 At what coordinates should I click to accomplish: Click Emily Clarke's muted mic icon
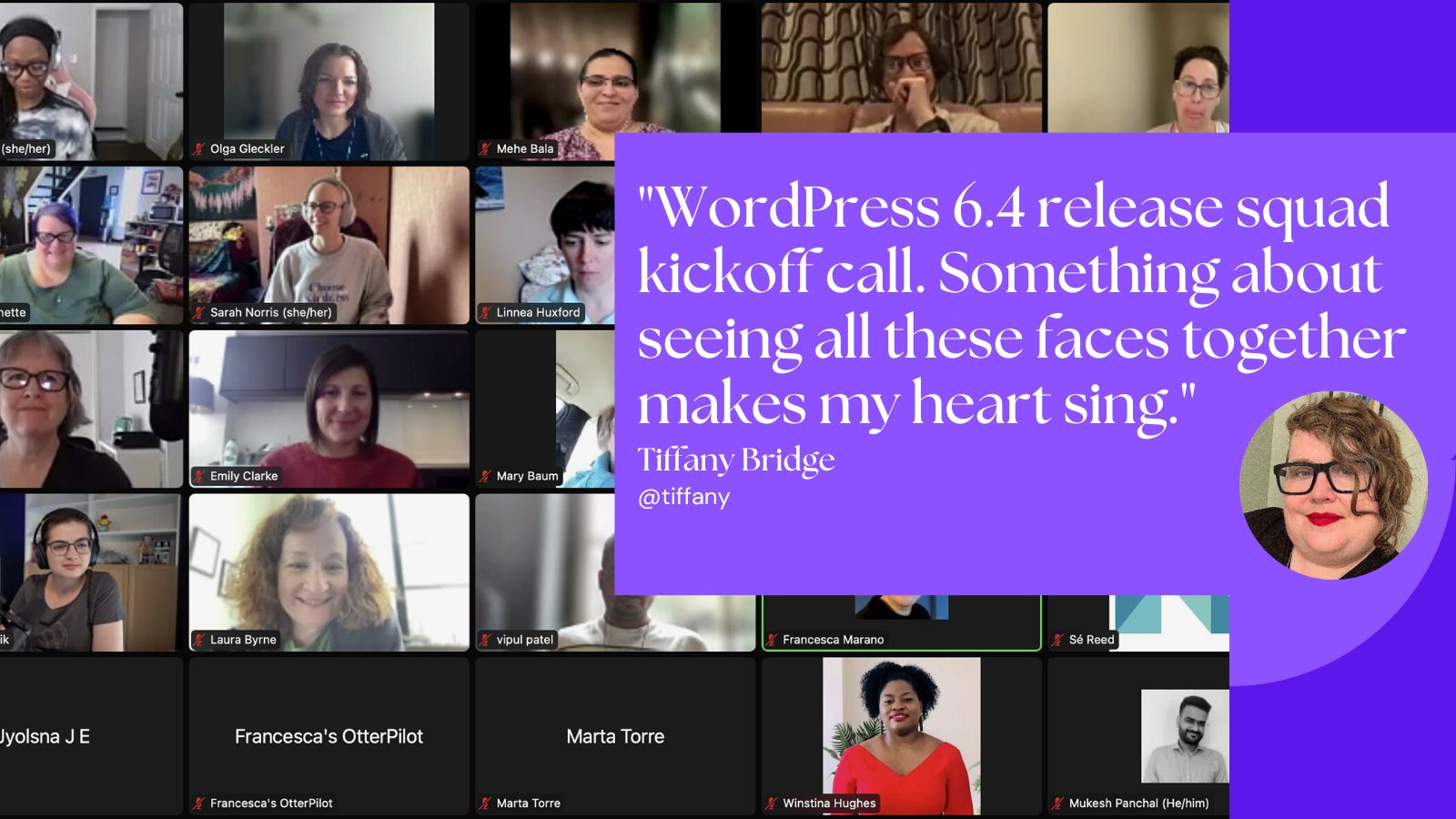point(198,477)
